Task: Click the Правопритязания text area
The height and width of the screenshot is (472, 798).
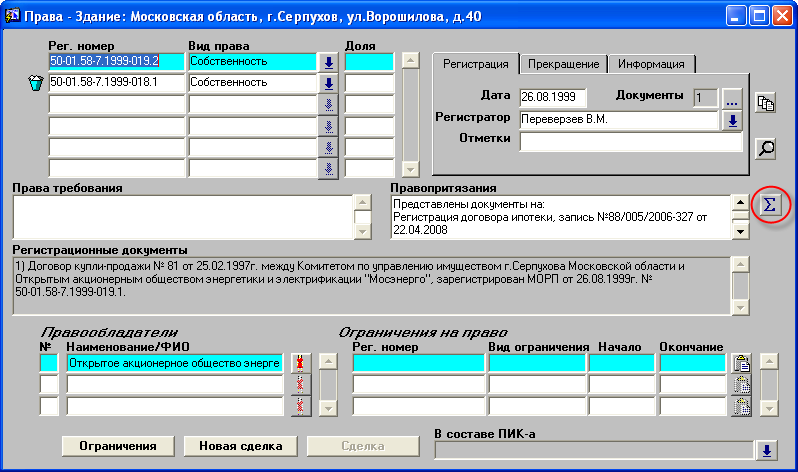Action: [560, 217]
